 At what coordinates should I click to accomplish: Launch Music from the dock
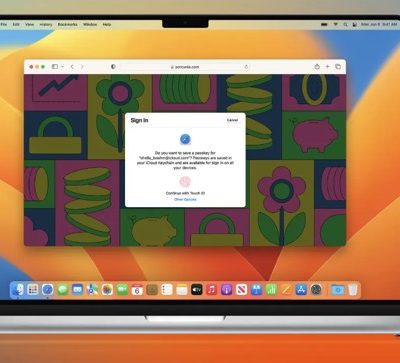click(212, 290)
